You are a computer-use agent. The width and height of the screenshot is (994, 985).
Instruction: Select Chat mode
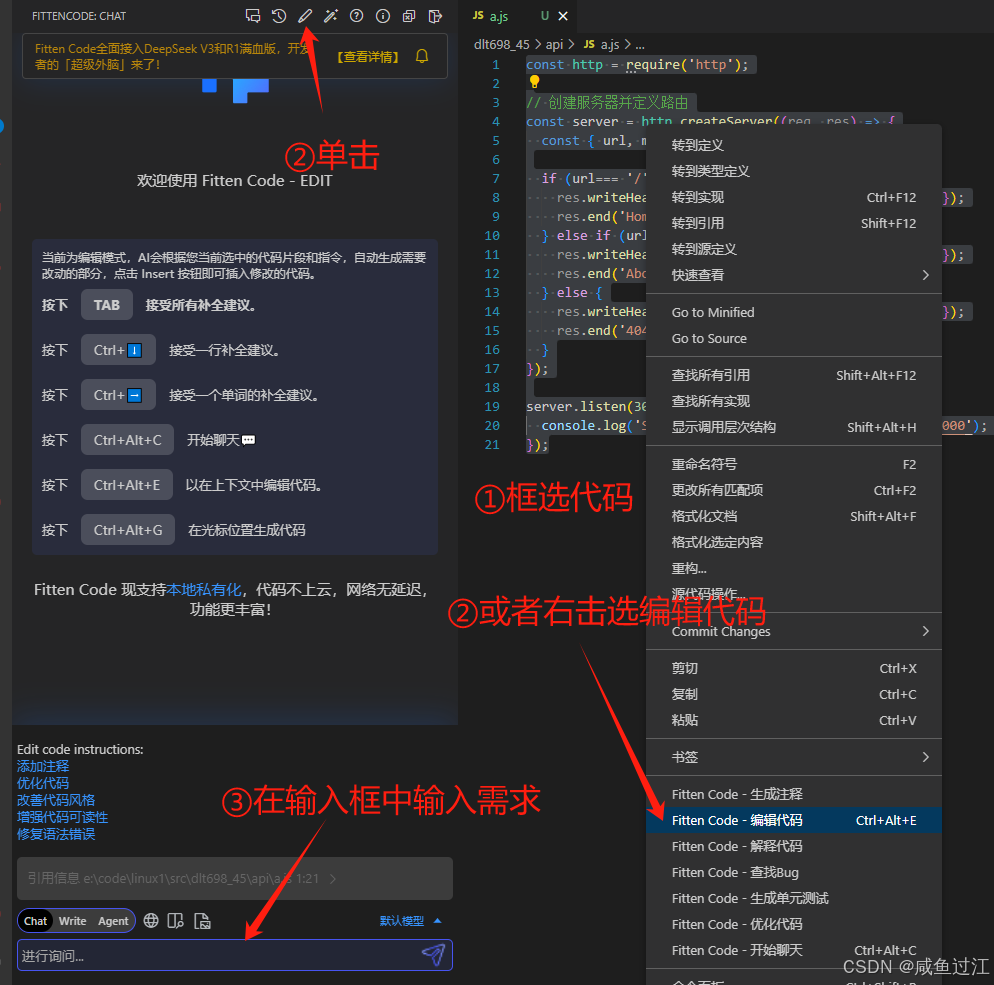[x=36, y=920]
